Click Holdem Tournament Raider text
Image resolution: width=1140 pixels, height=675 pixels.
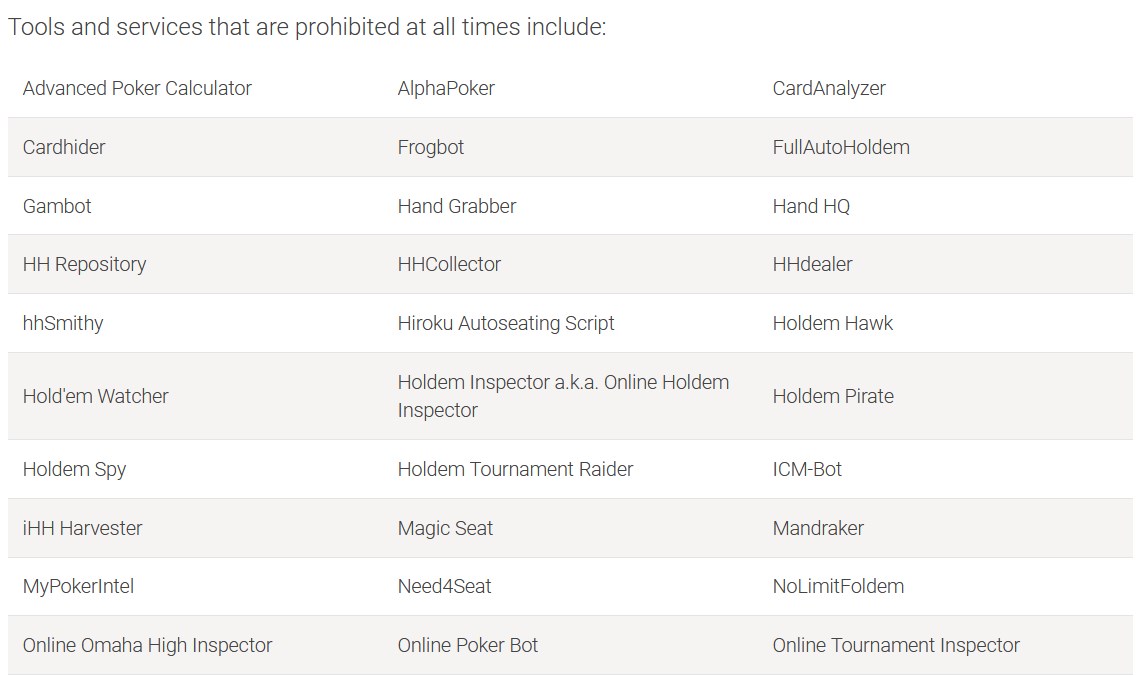(515, 469)
